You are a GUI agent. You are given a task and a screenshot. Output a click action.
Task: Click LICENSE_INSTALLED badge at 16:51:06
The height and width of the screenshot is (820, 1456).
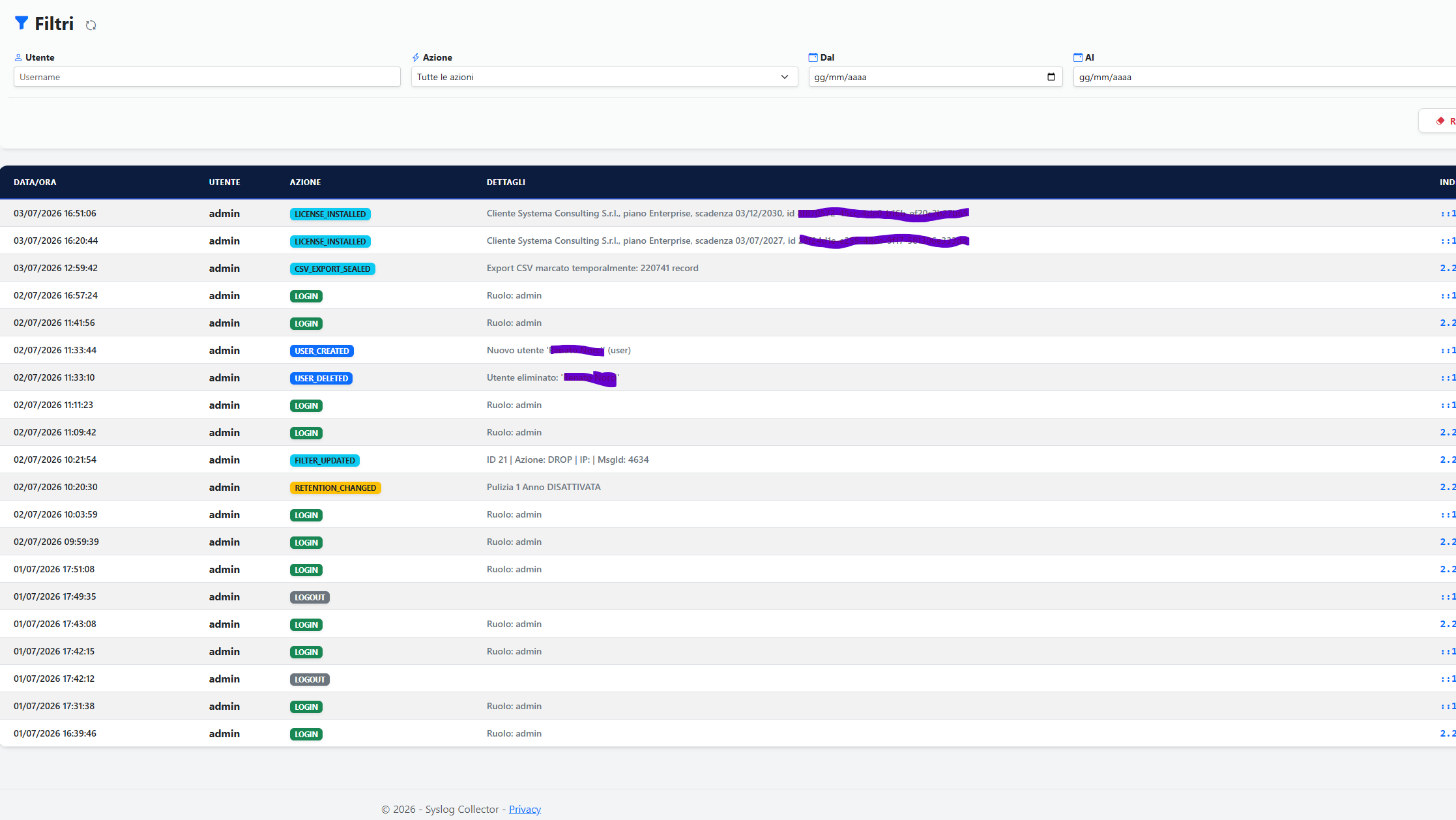[x=330, y=214]
